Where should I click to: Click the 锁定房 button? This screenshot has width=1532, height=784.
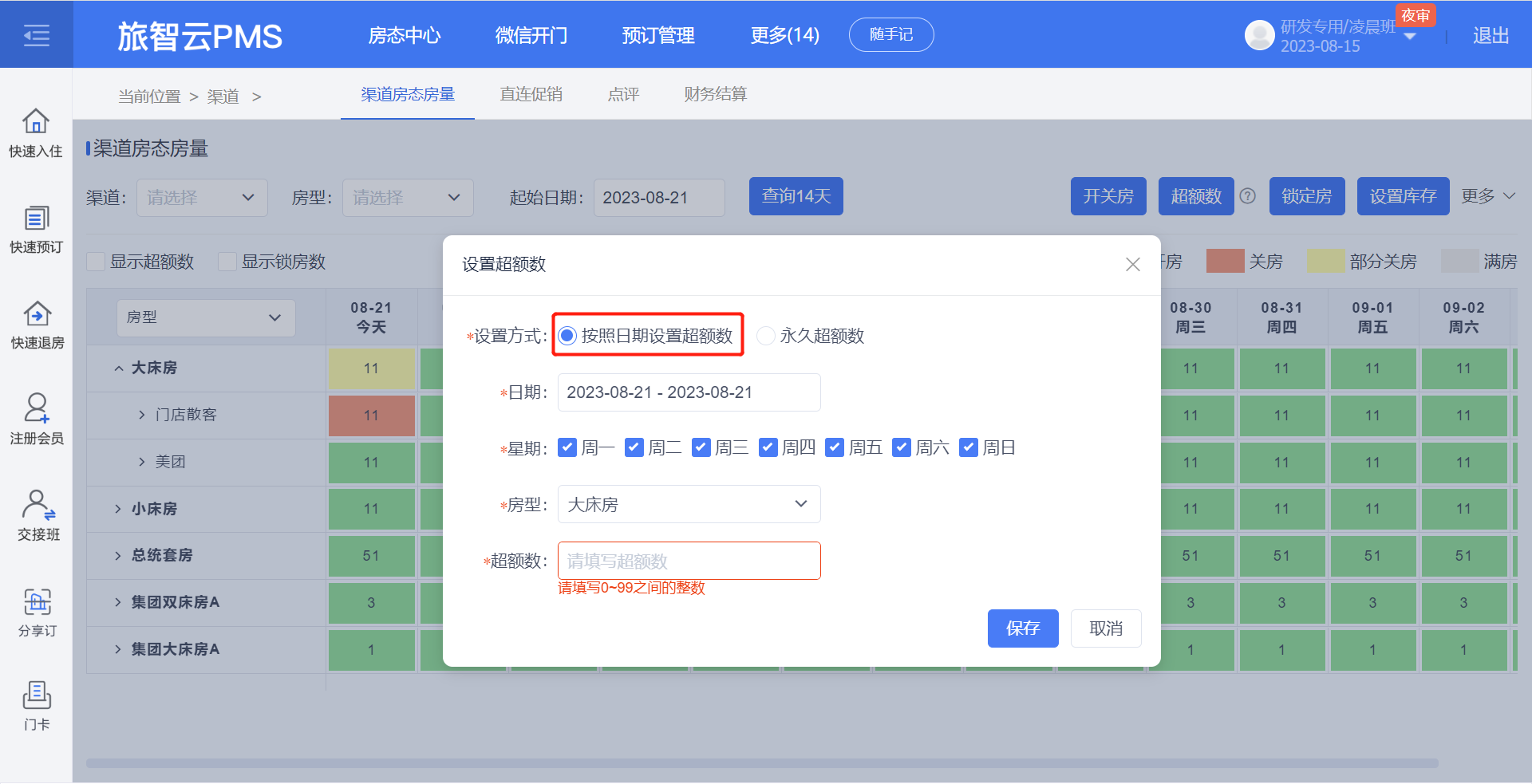(1307, 196)
